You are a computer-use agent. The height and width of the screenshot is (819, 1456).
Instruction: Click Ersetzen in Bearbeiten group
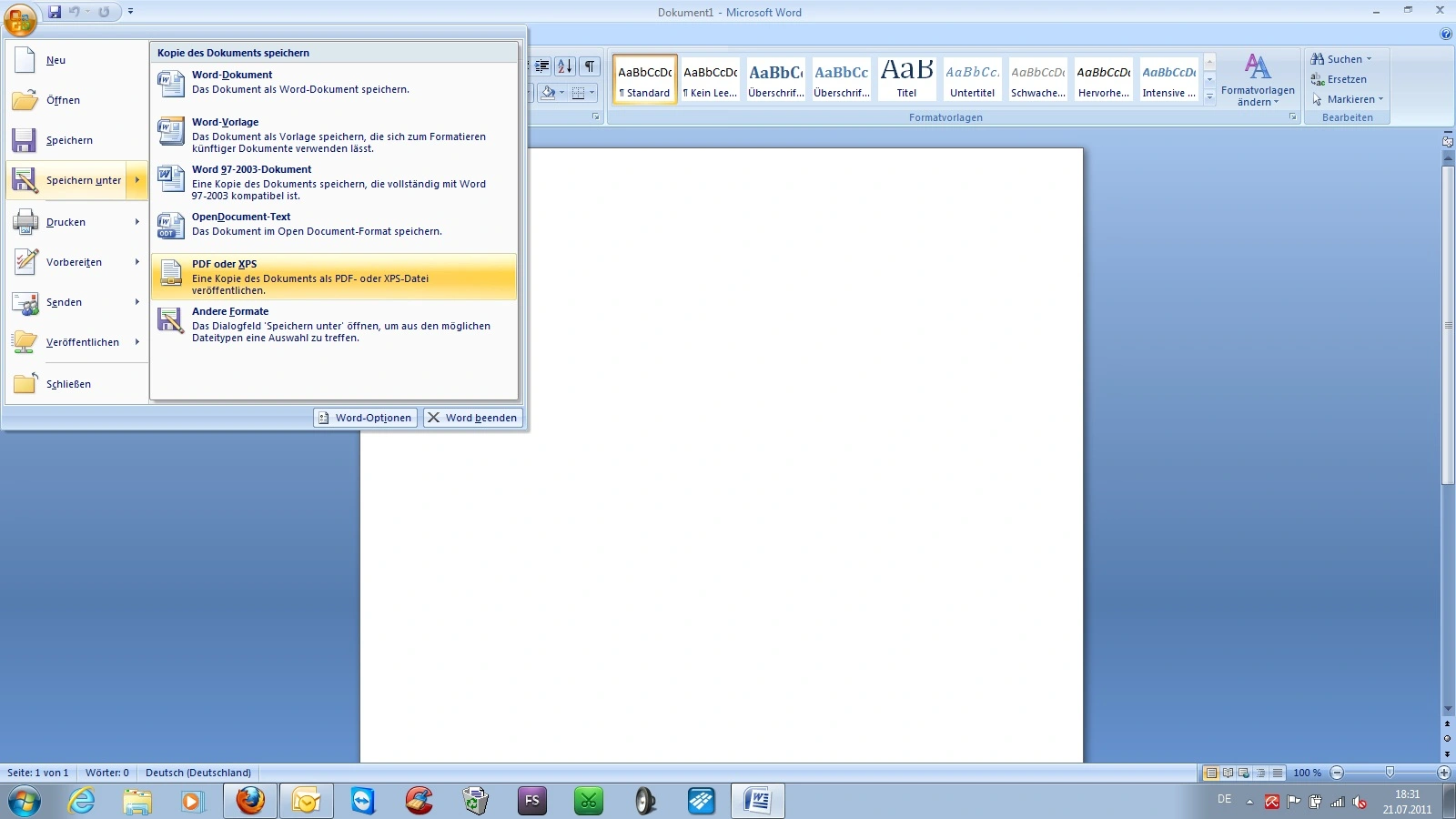point(1339,79)
